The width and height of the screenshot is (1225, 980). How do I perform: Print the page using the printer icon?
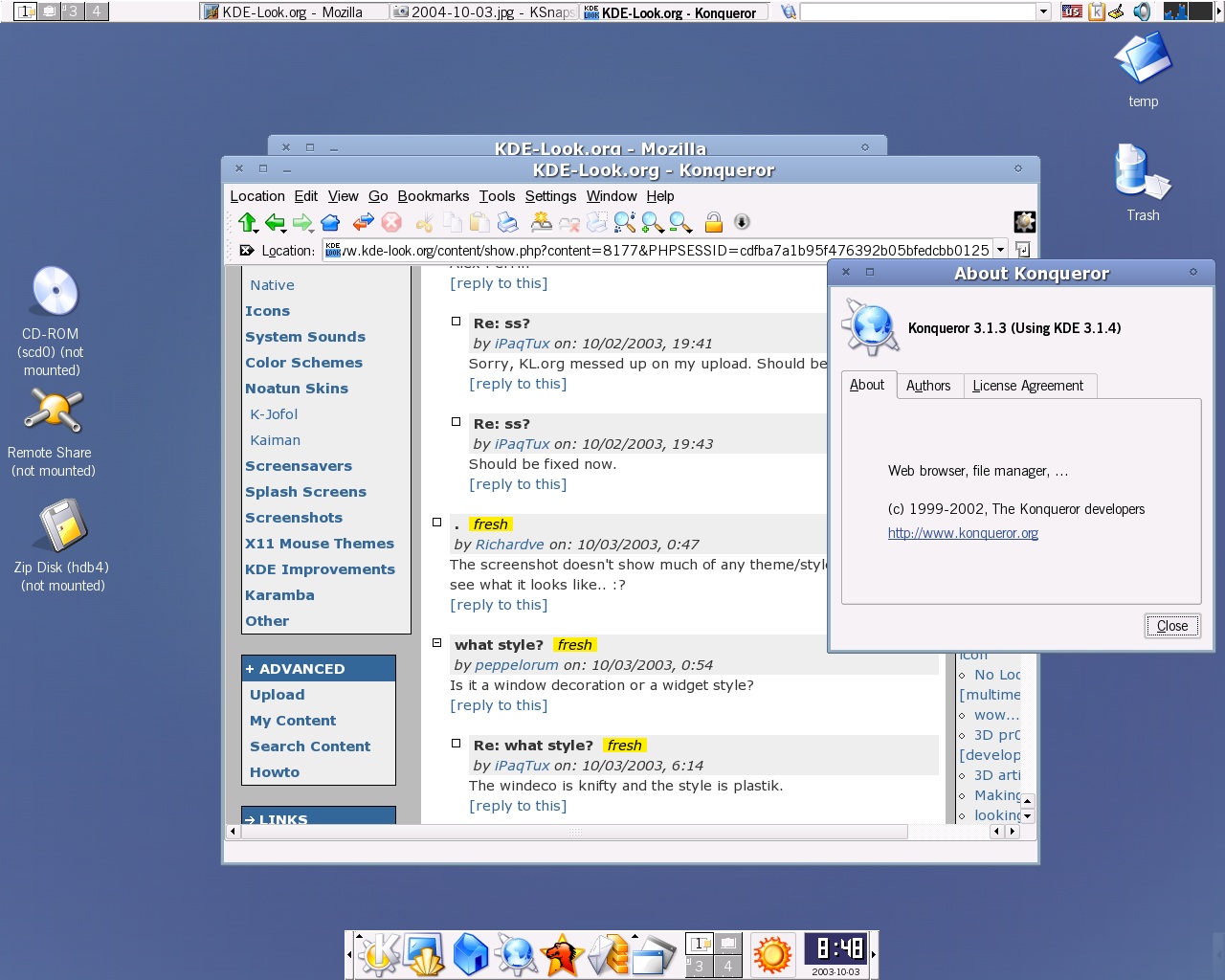pos(508,223)
